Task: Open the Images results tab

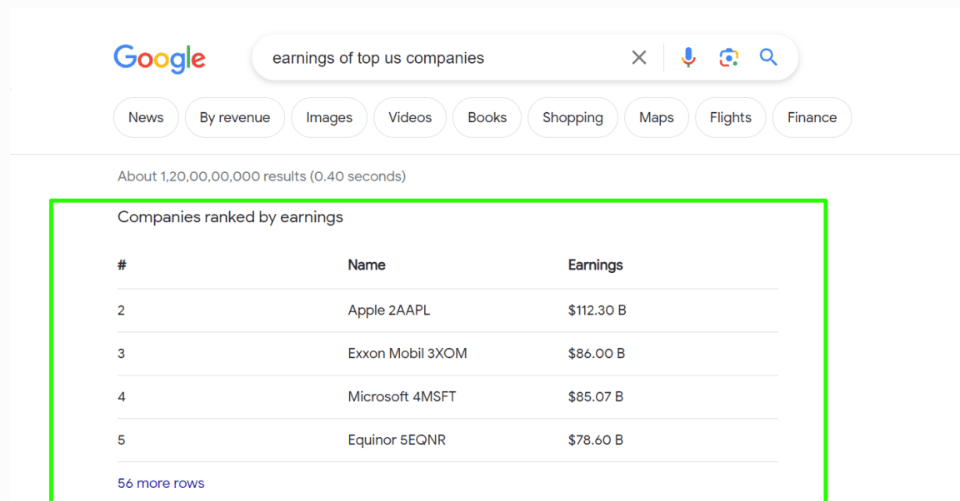Action: coord(329,118)
